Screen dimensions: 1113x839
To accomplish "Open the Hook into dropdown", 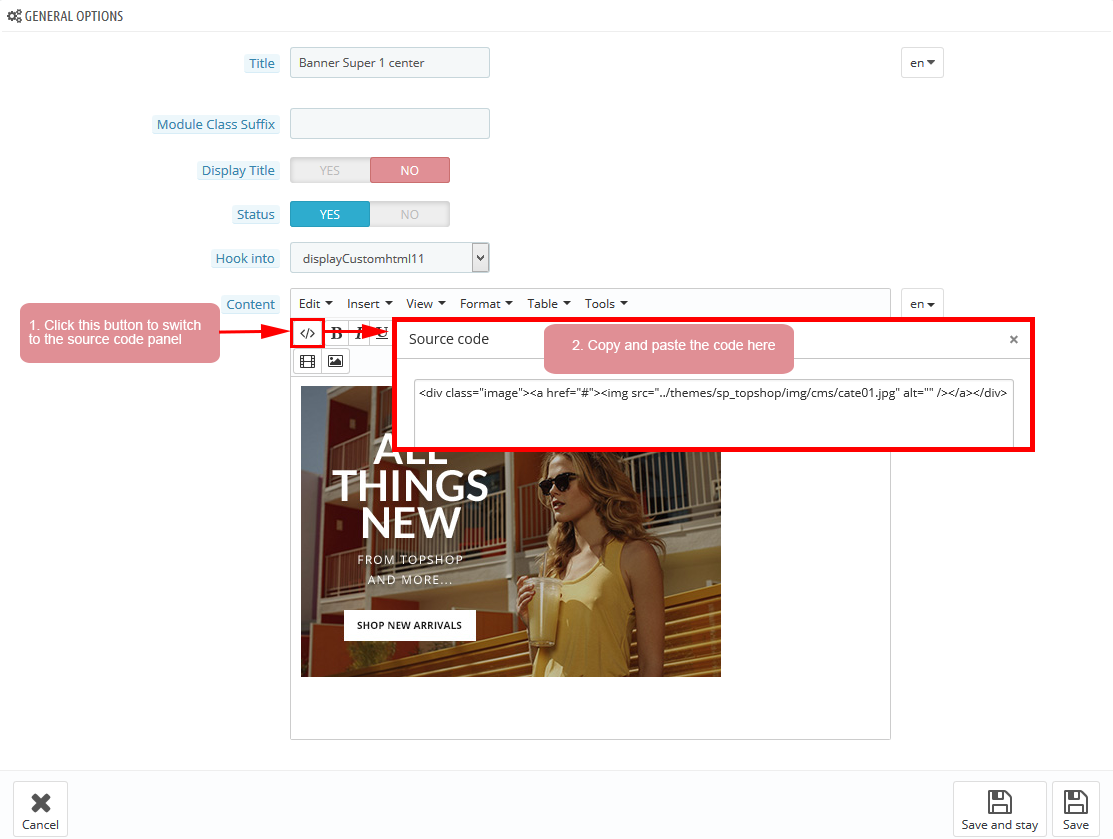I will (x=390, y=258).
